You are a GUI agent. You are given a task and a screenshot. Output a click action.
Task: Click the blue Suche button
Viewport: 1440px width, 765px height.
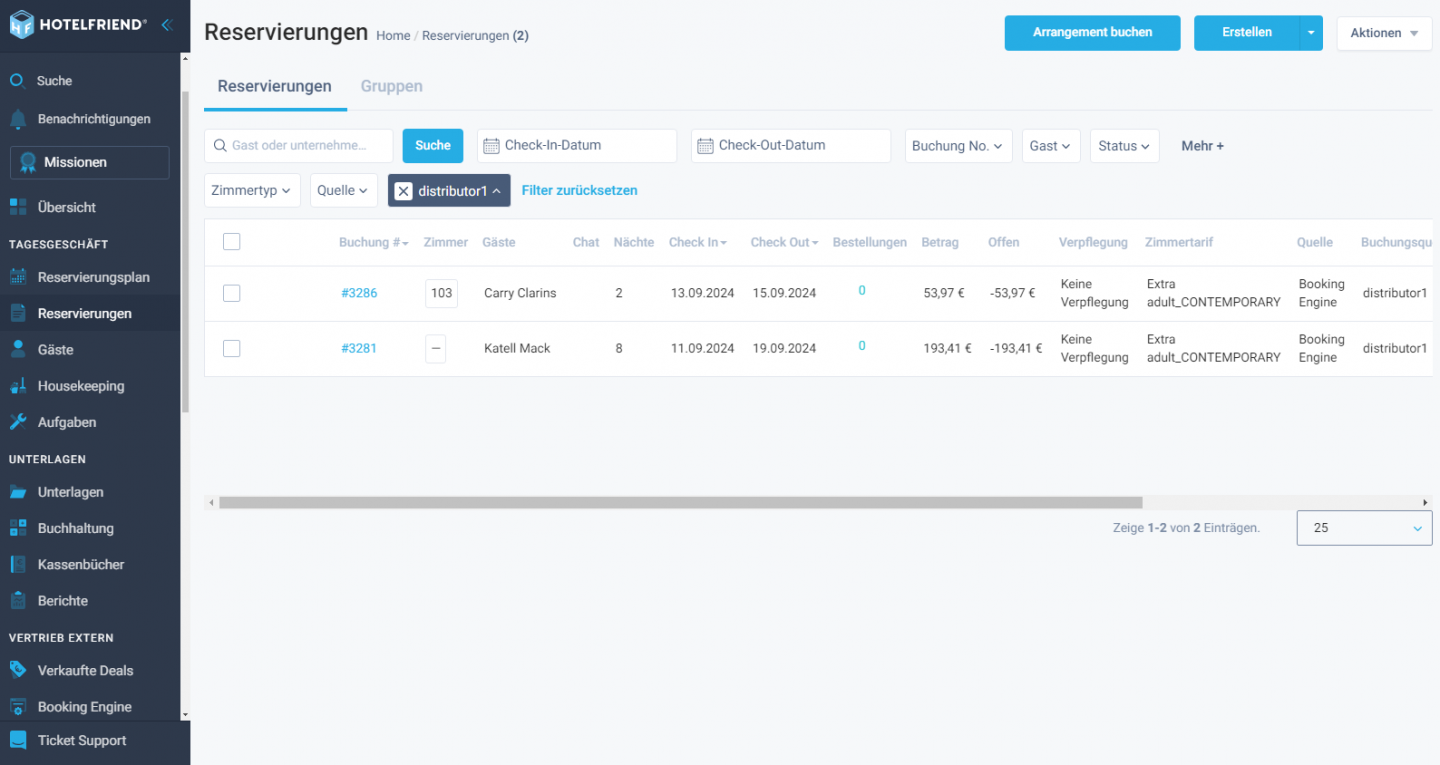pos(433,146)
